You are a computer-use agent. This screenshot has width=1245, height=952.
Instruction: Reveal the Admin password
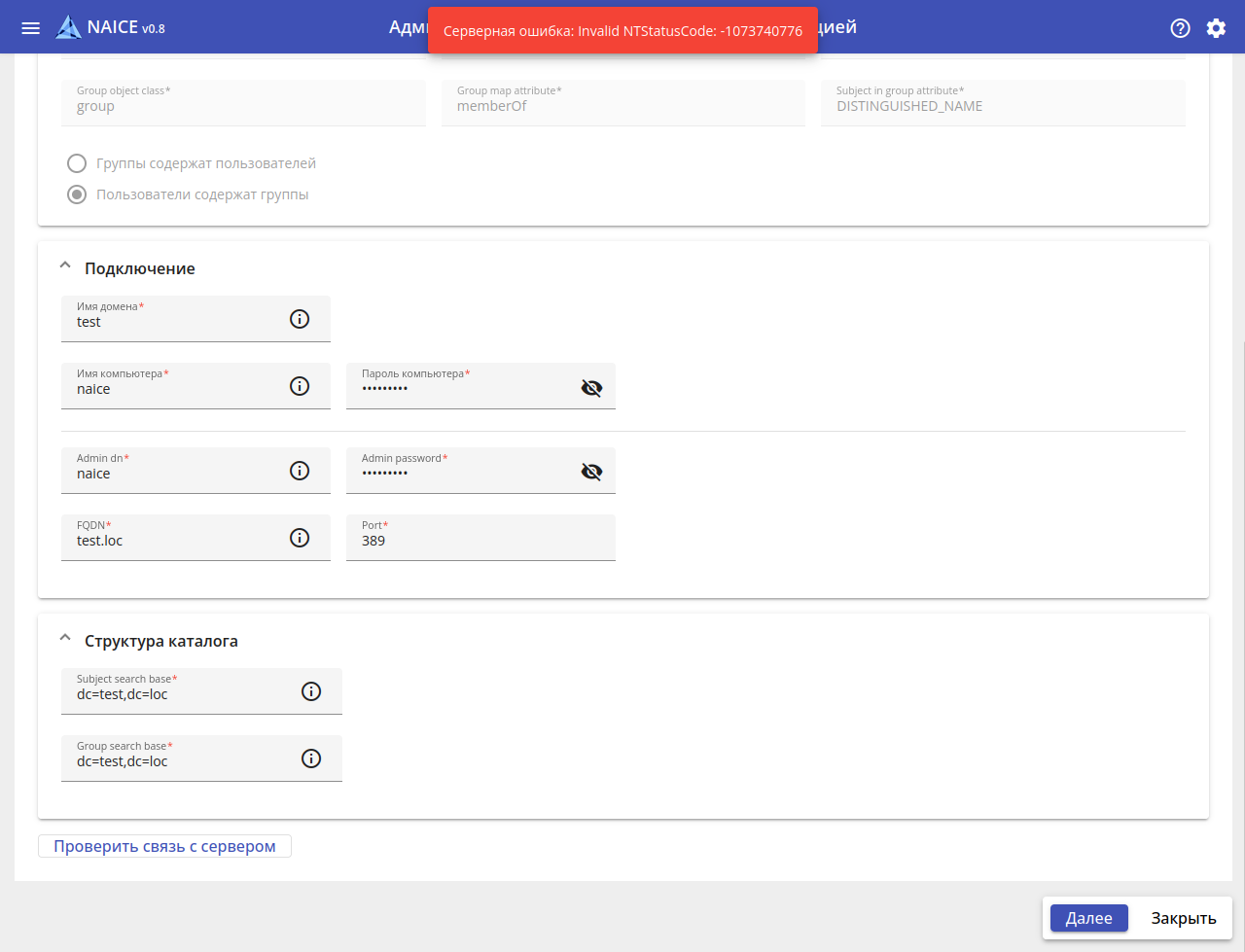[x=591, y=472]
